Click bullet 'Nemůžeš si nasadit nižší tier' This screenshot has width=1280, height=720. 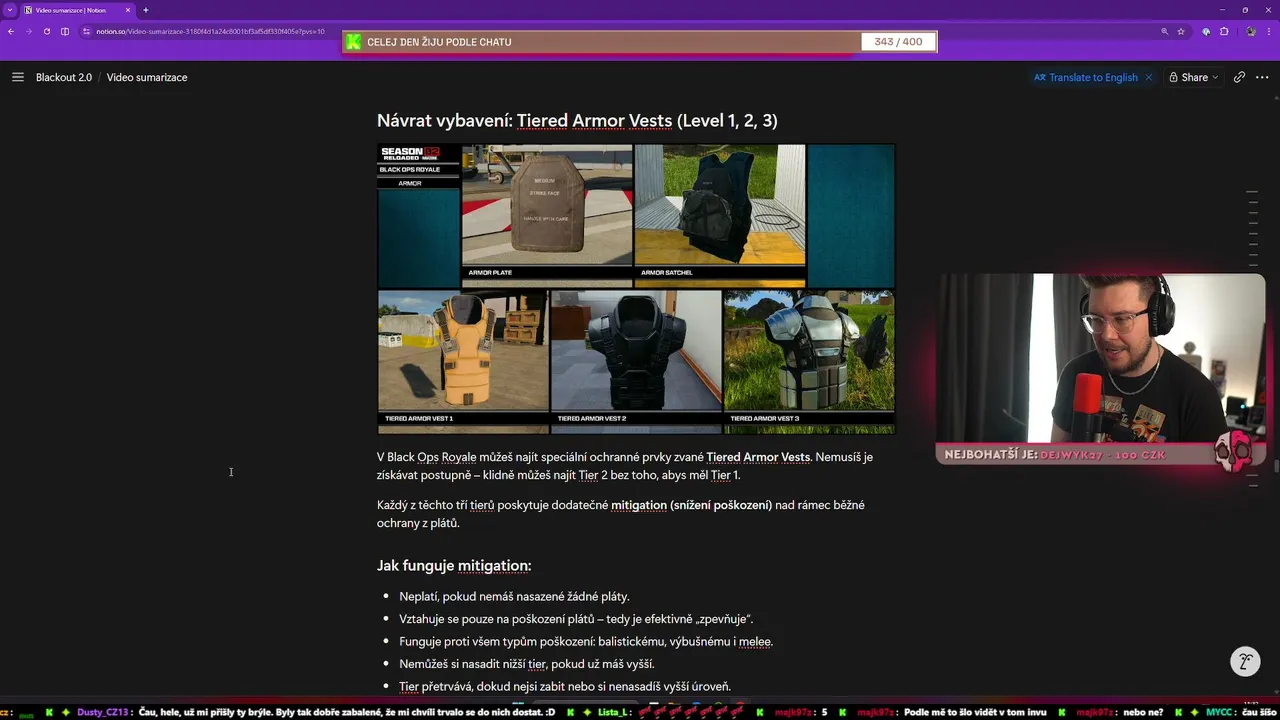tap(527, 664)
